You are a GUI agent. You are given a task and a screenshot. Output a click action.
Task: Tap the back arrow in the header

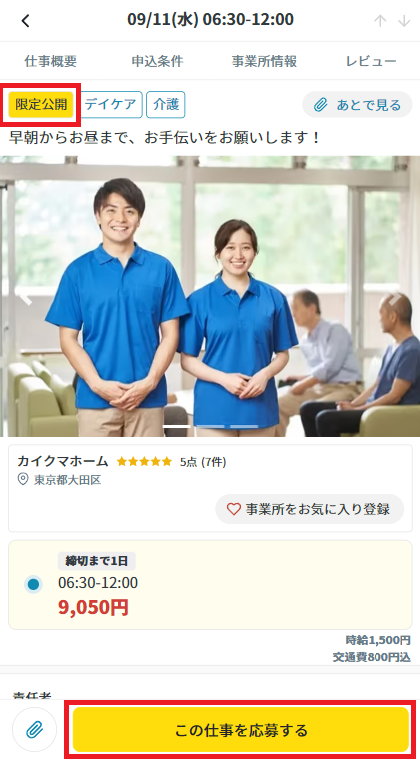click(x=26, y=21)
